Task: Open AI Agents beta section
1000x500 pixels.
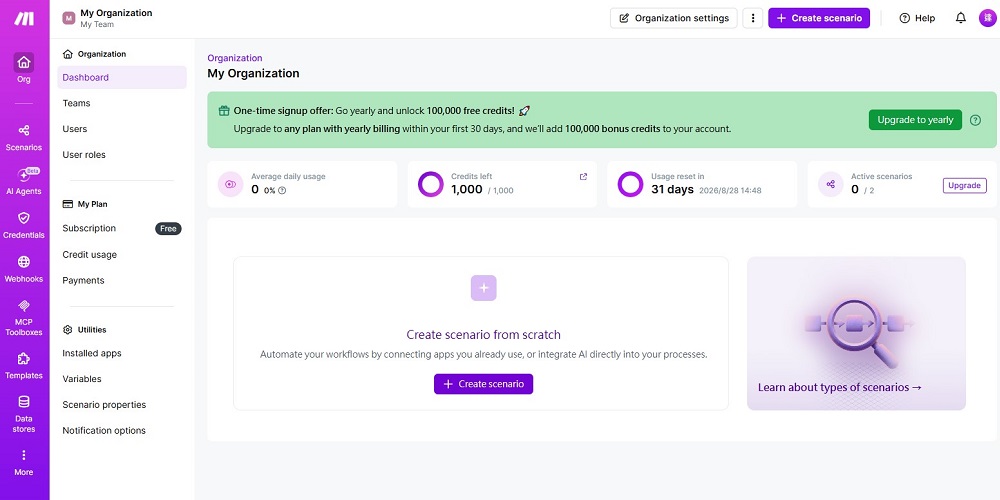Action: point(24,181)
